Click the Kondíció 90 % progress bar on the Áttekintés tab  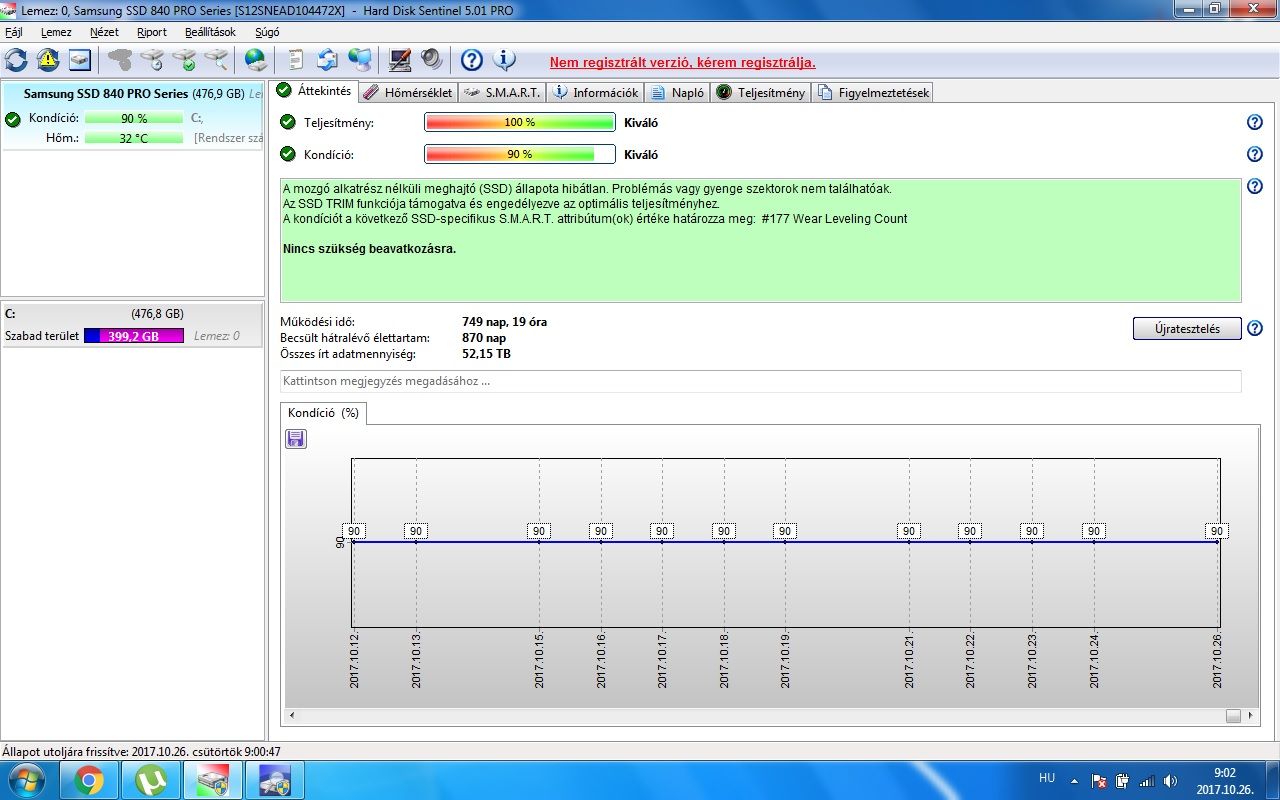click(519, 155)
